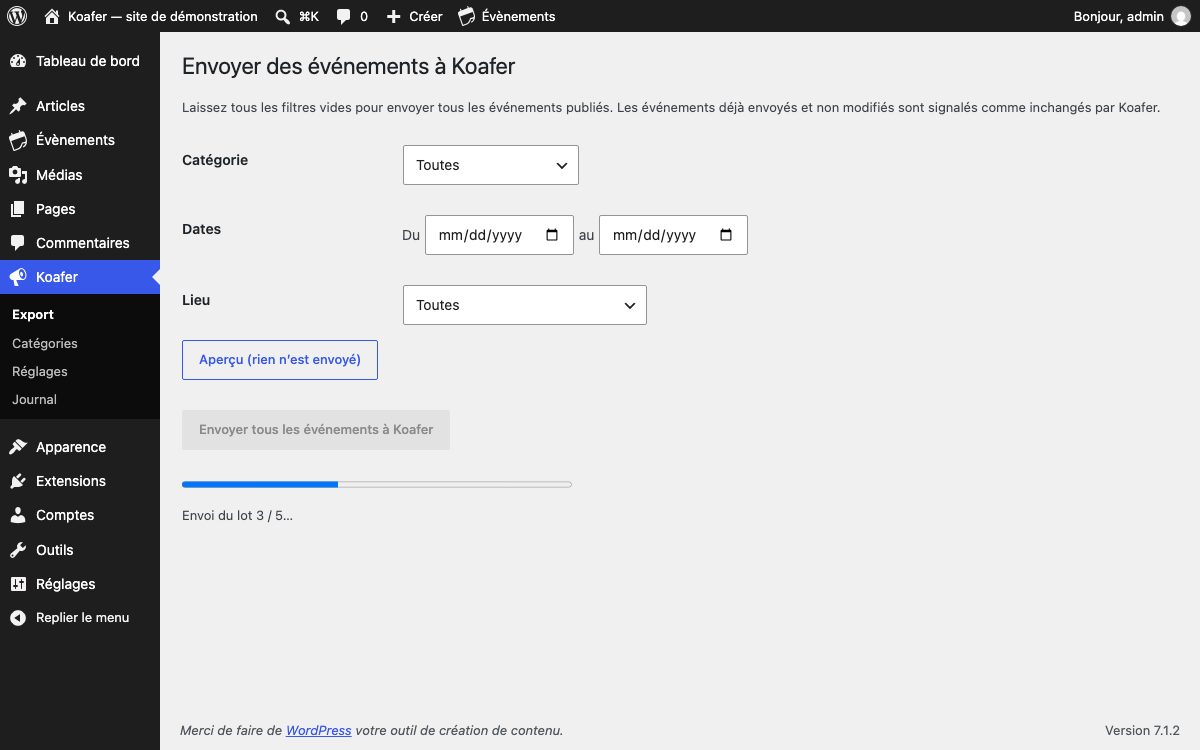Click the WordPress logo icon
This screenshot has height=750, width=1200.
pyautogui.click(x=17, y=16)
